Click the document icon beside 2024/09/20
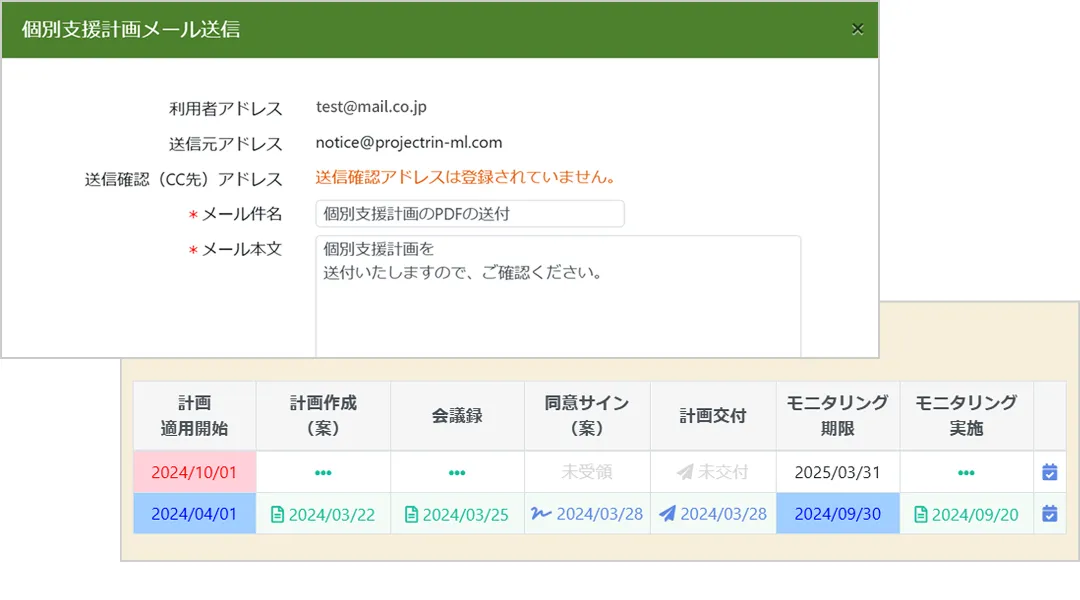 click(920, 515)
